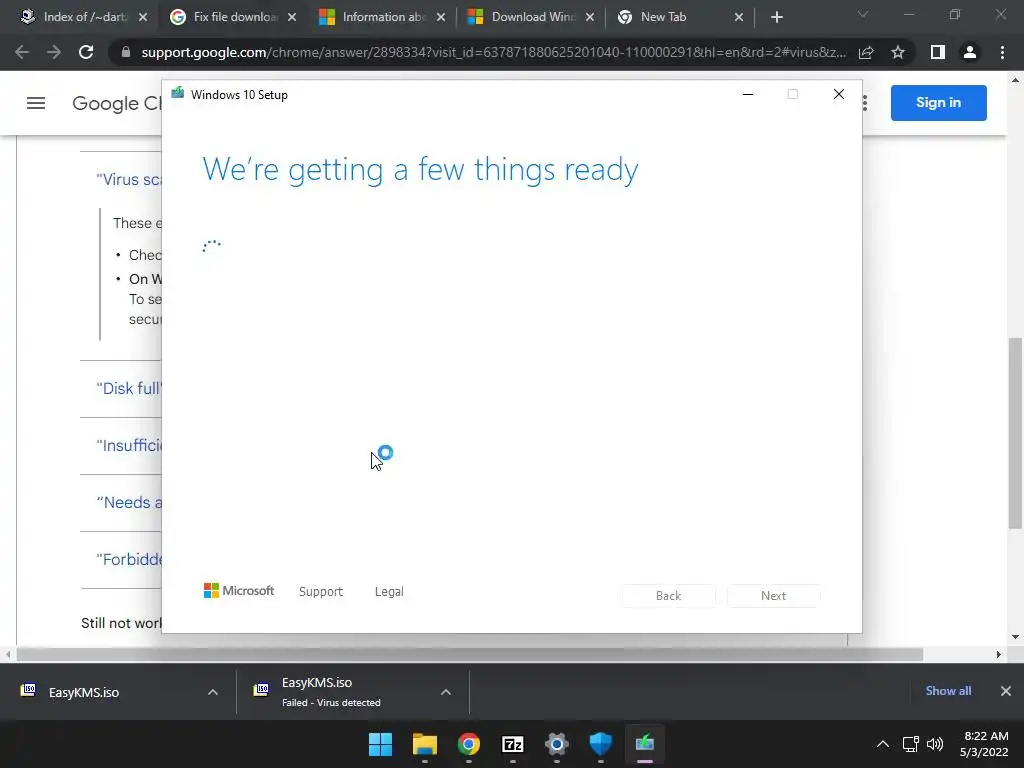Open 7-Zip from the taskbar
The image size is (1024, 768).
[x=513, y=744]
